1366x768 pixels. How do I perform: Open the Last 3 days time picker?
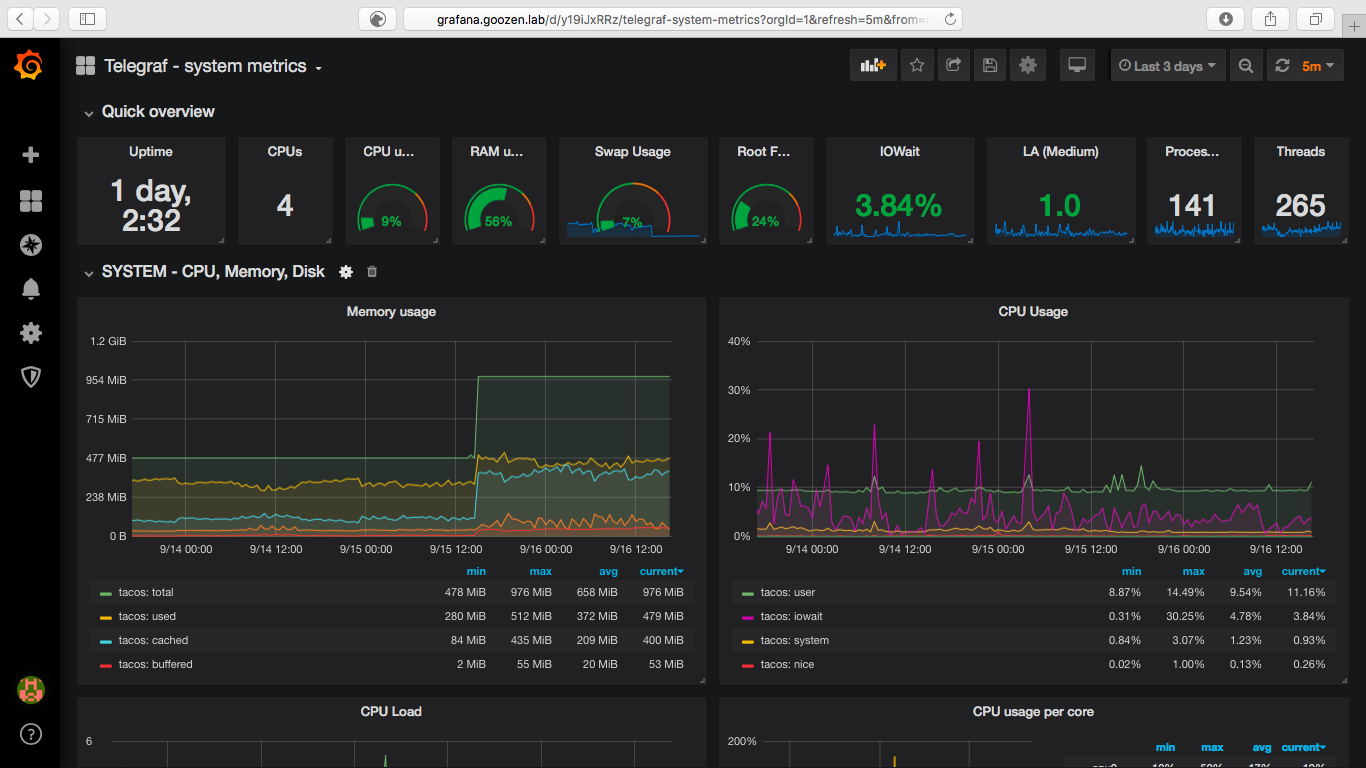pos(1167,66)
